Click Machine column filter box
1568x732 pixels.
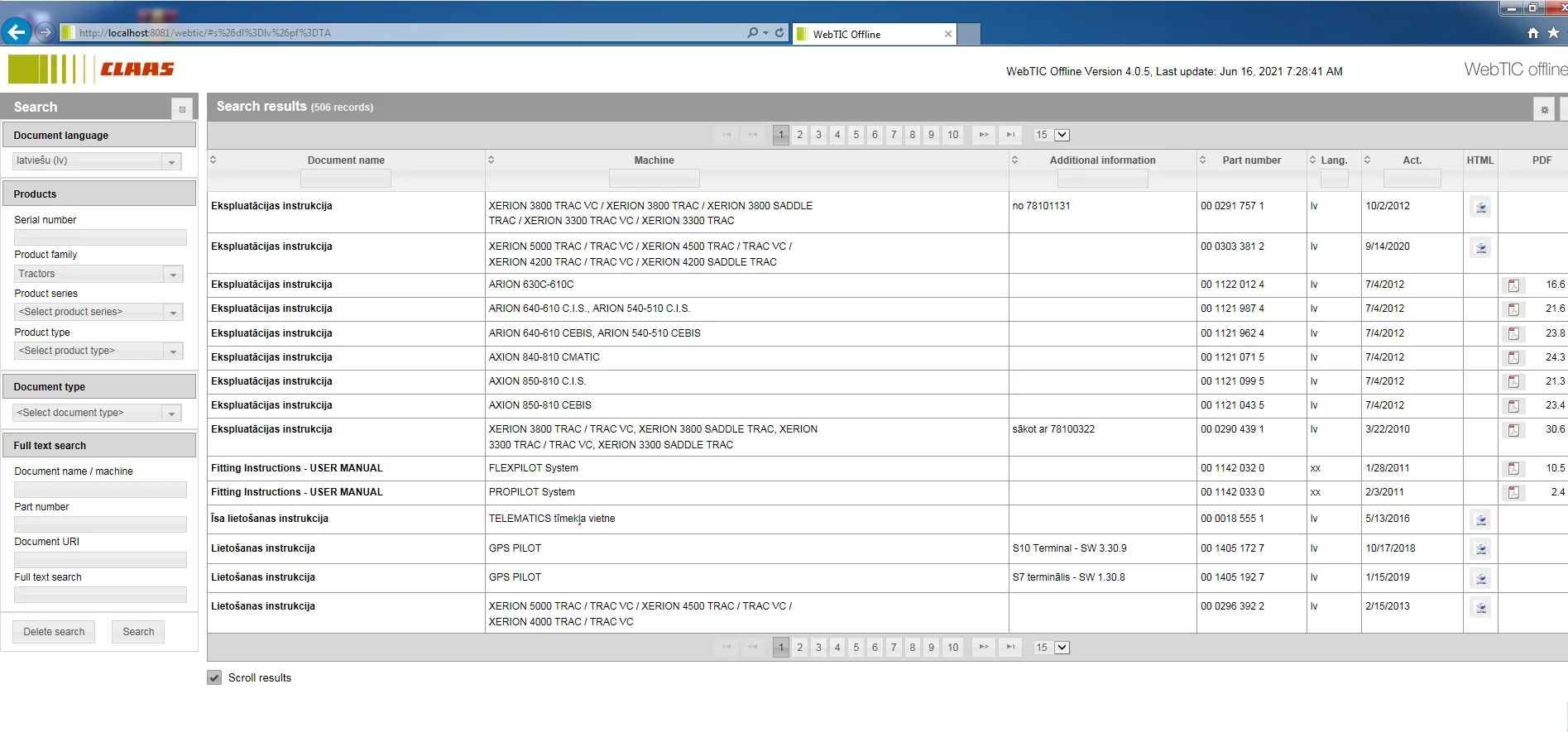[x=654, y=179]
